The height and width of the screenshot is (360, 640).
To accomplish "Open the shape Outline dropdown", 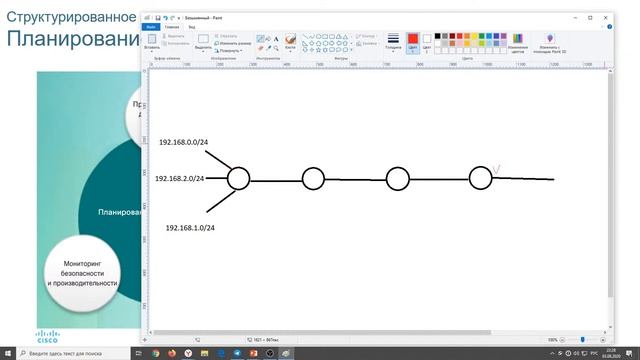I will [366, 36].
